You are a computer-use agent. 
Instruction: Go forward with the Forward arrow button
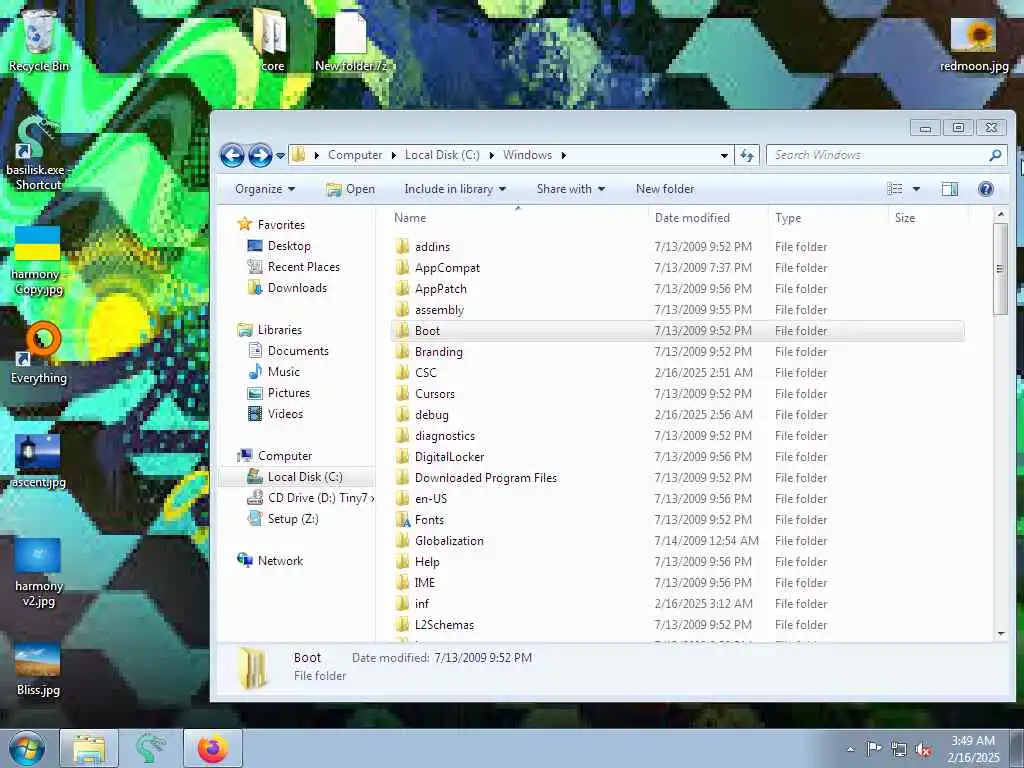coord(260,155)
